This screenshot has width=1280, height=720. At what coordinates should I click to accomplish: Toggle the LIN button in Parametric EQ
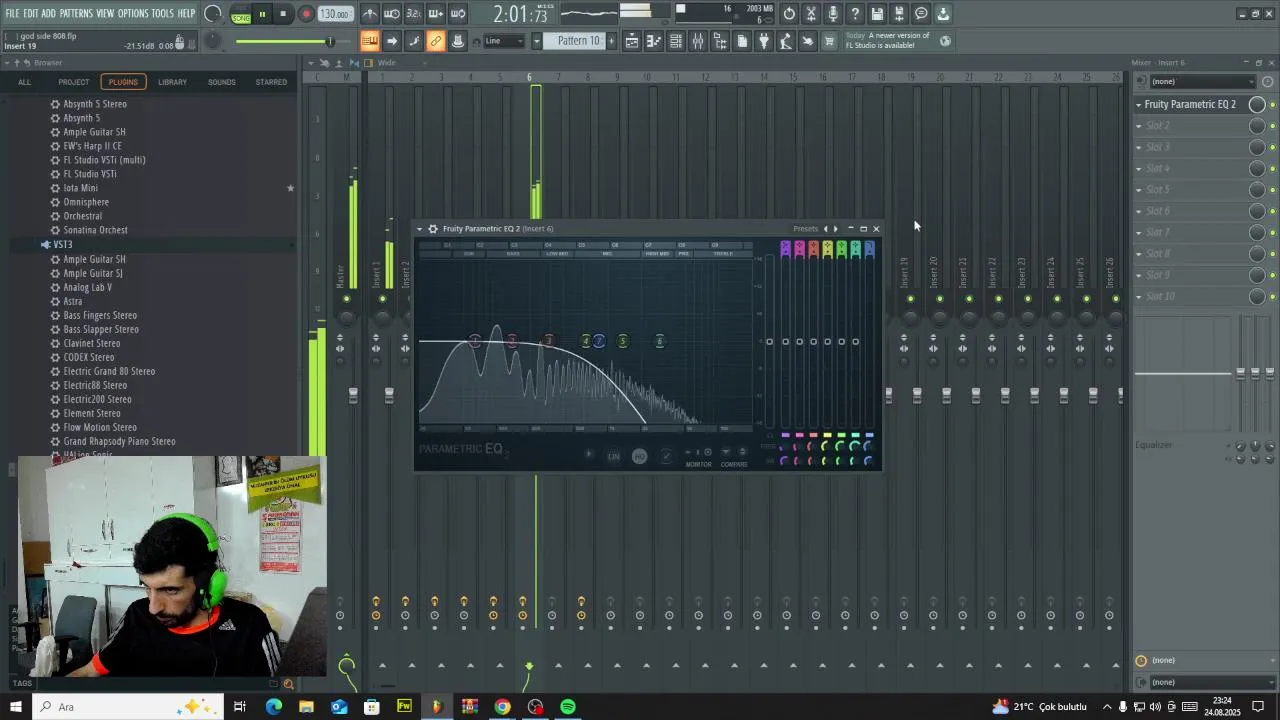point(614,456)
